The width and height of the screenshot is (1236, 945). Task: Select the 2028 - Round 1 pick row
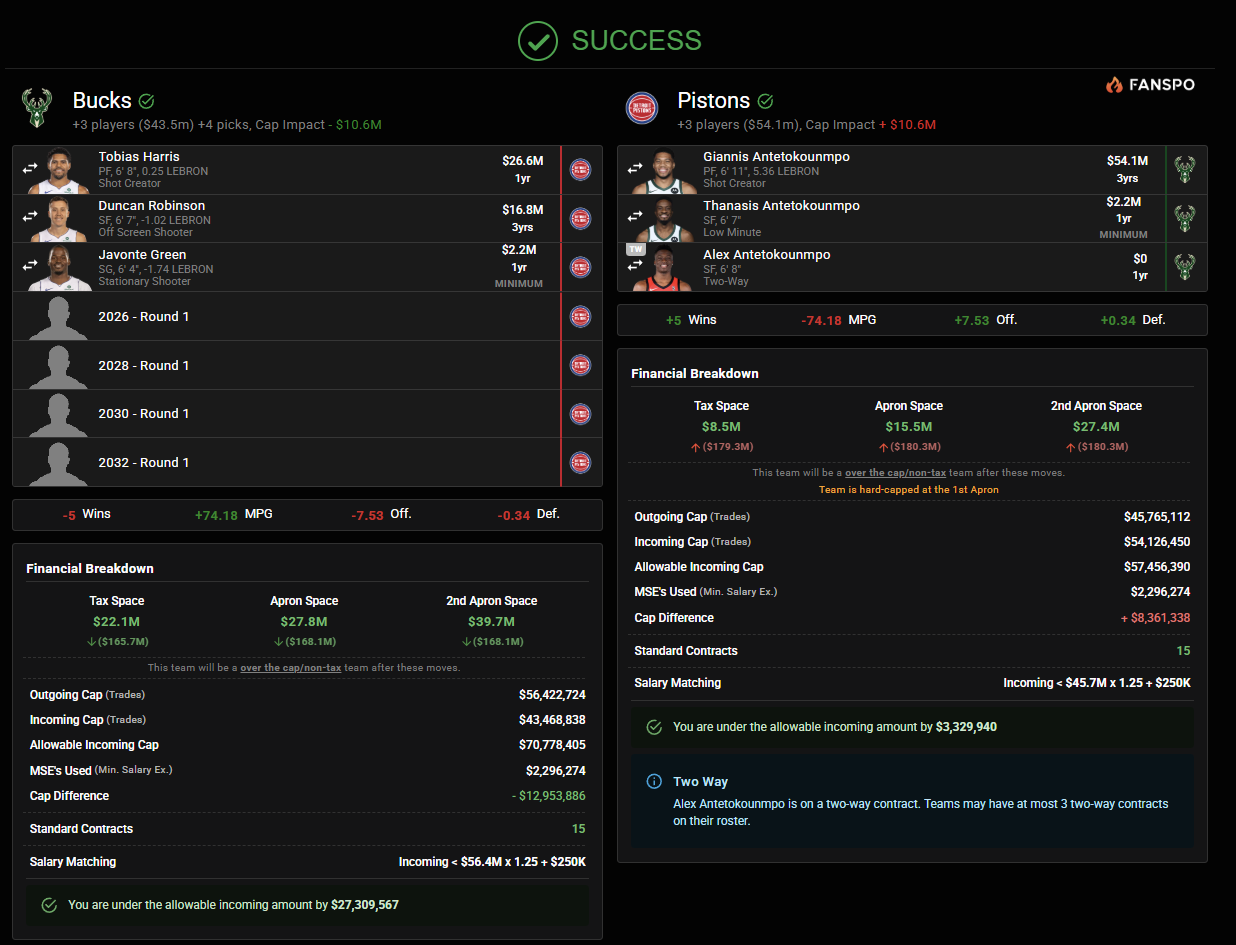pyautogui.click(x=307, y=365)
